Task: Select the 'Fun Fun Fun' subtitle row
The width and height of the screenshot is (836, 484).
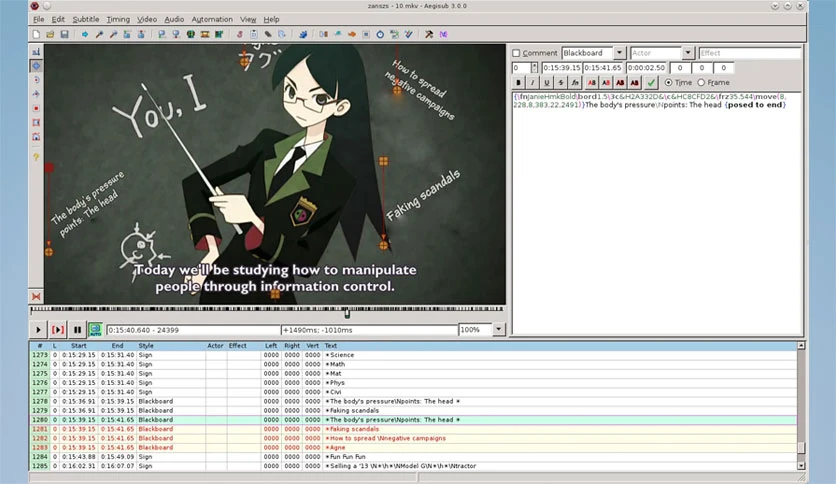Action: coord(413,457)
